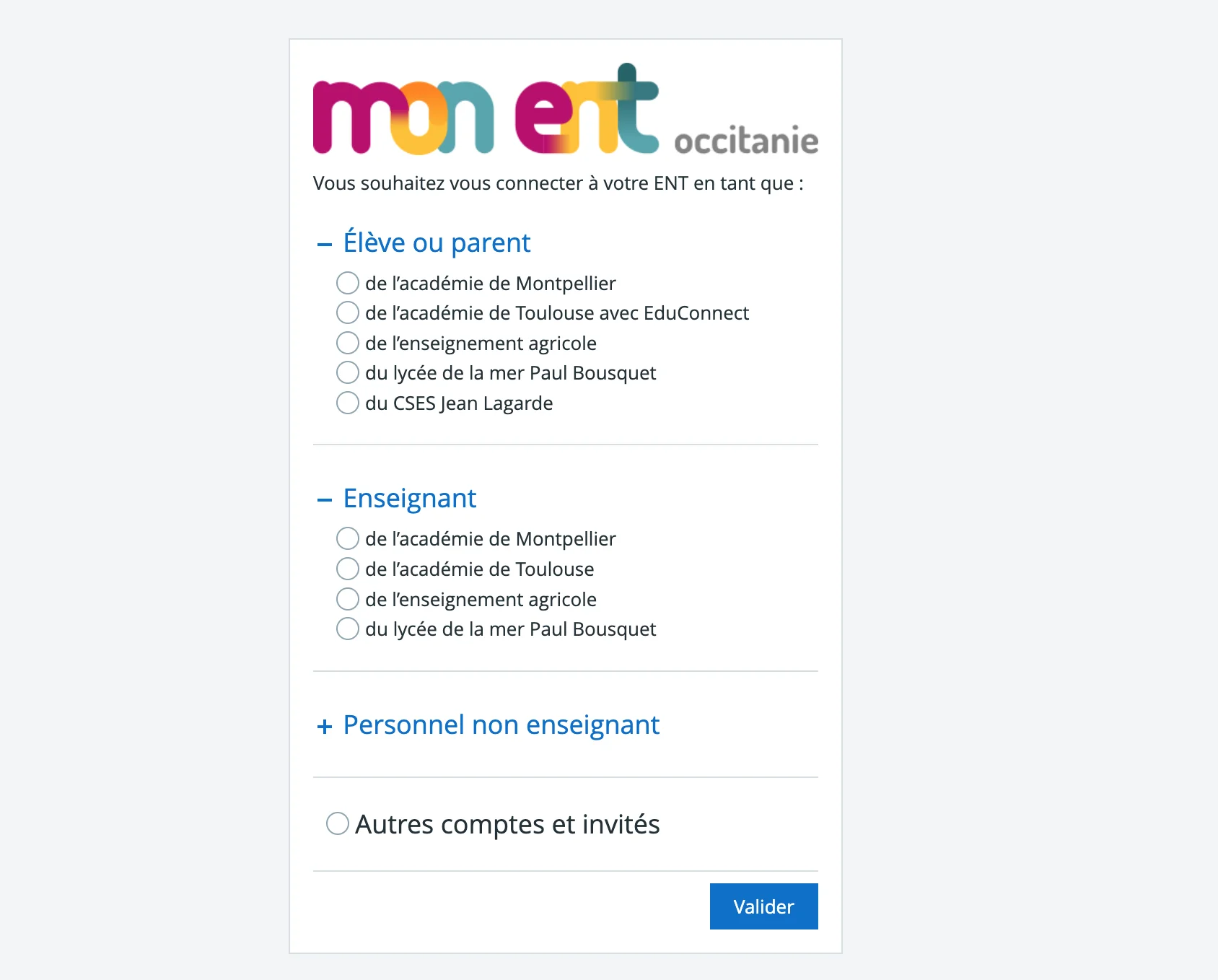Collapse the Enseignant section

[325, 499]
